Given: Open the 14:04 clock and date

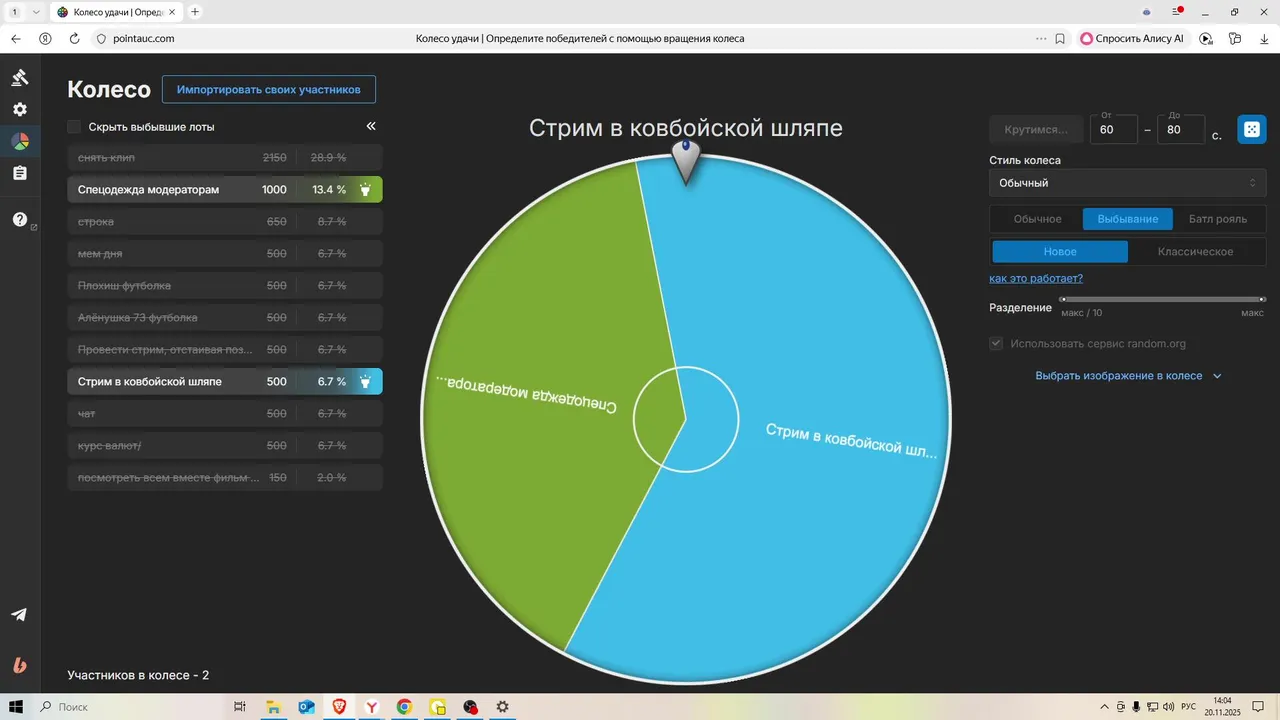Looking at the screenshot, I should coord(1223,707).
